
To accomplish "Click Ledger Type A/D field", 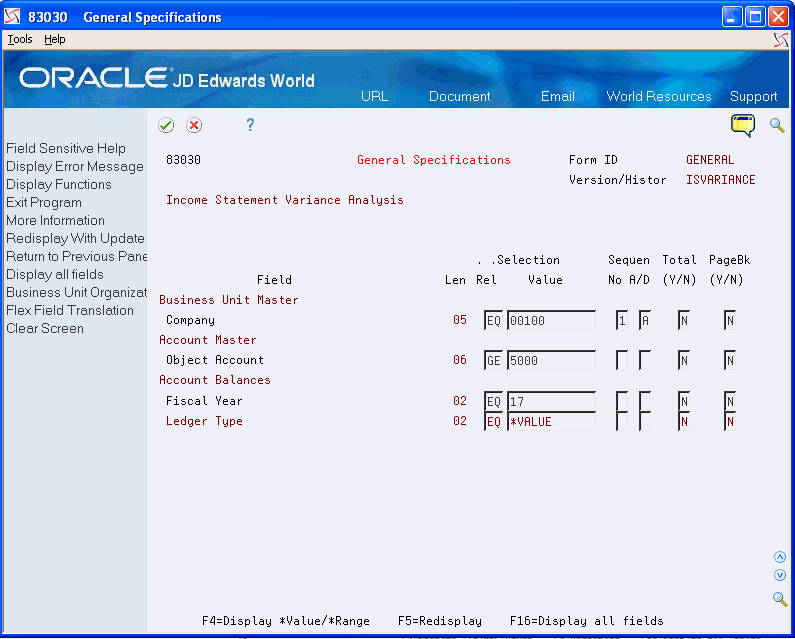I will click(x=645, y=421).
